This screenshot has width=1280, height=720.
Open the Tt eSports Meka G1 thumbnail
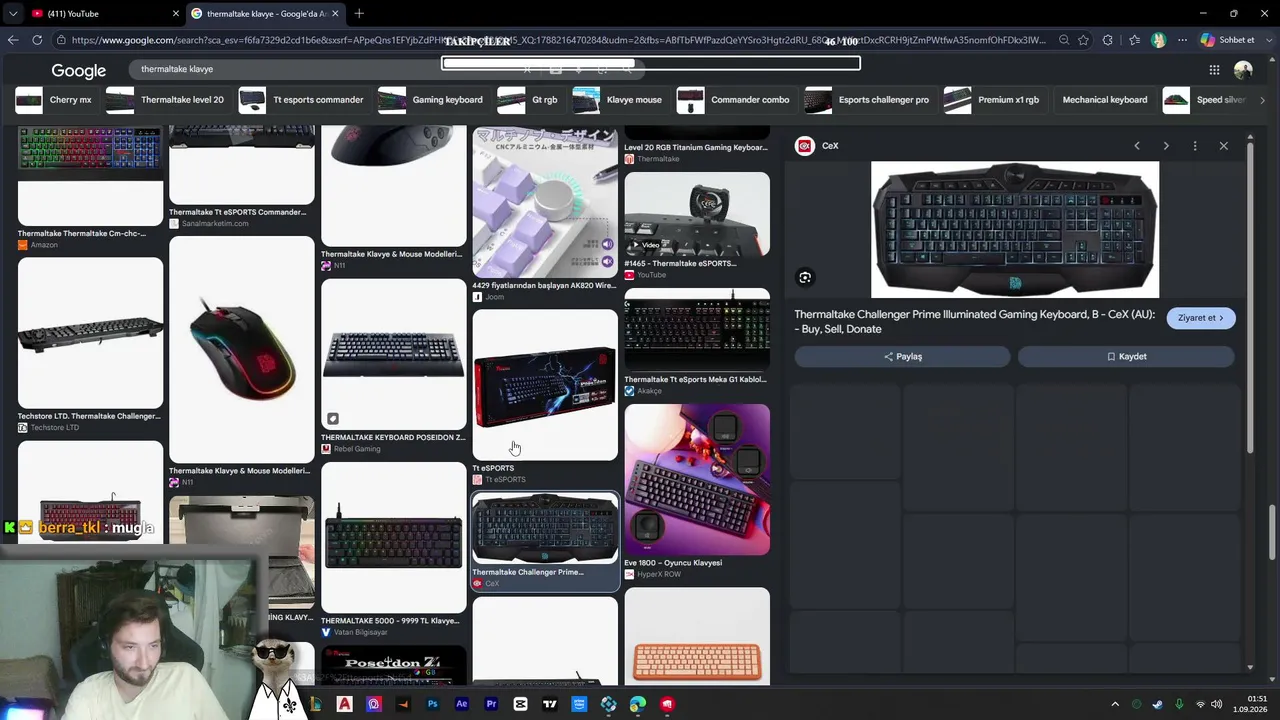click(x=697, y=330)
